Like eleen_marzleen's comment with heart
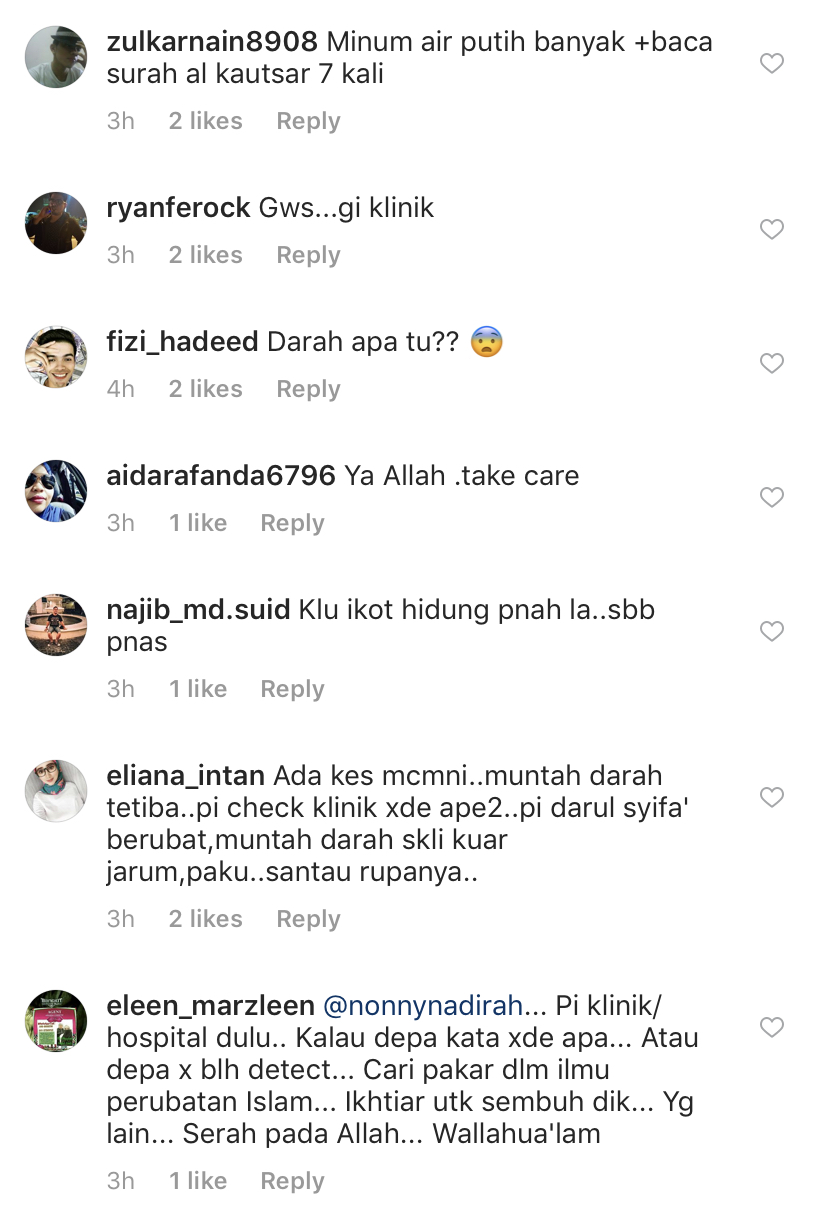Screen dimensions: 828x1227 pyautogui.click(x=772, y=1028)
